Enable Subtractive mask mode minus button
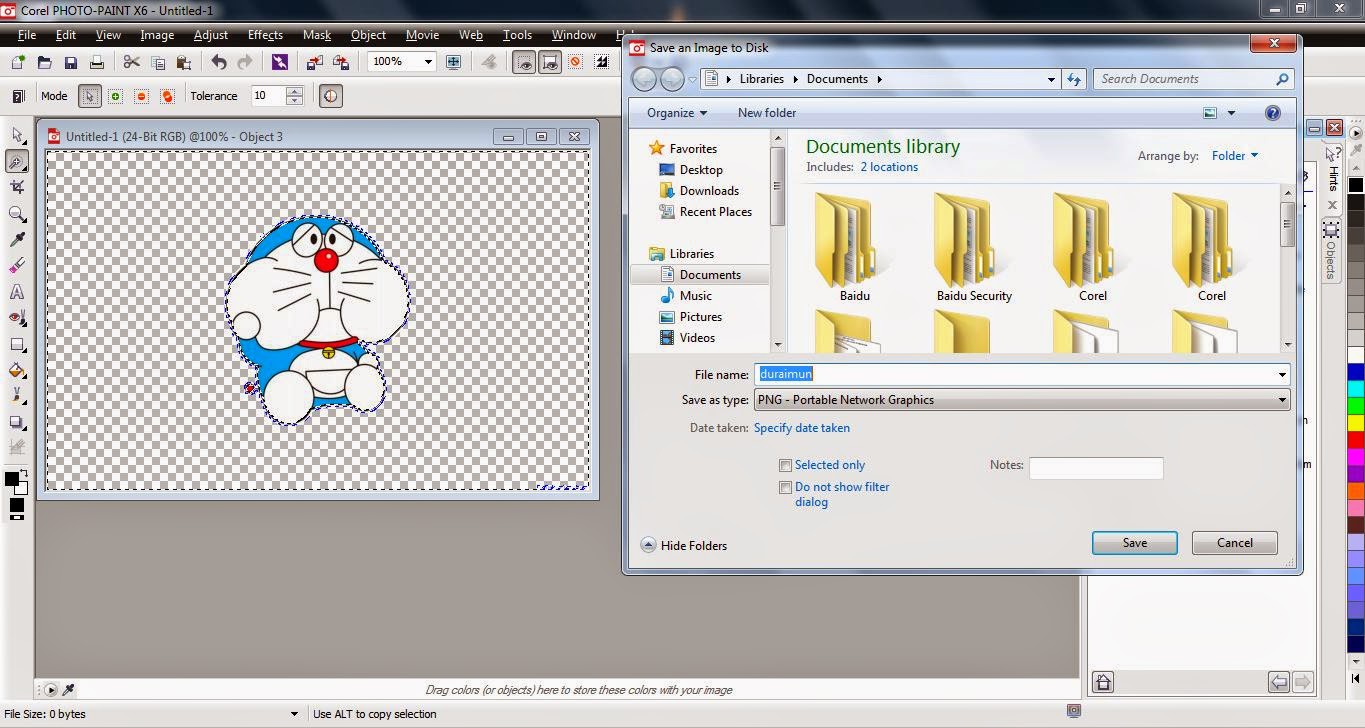 coord(142,96)
